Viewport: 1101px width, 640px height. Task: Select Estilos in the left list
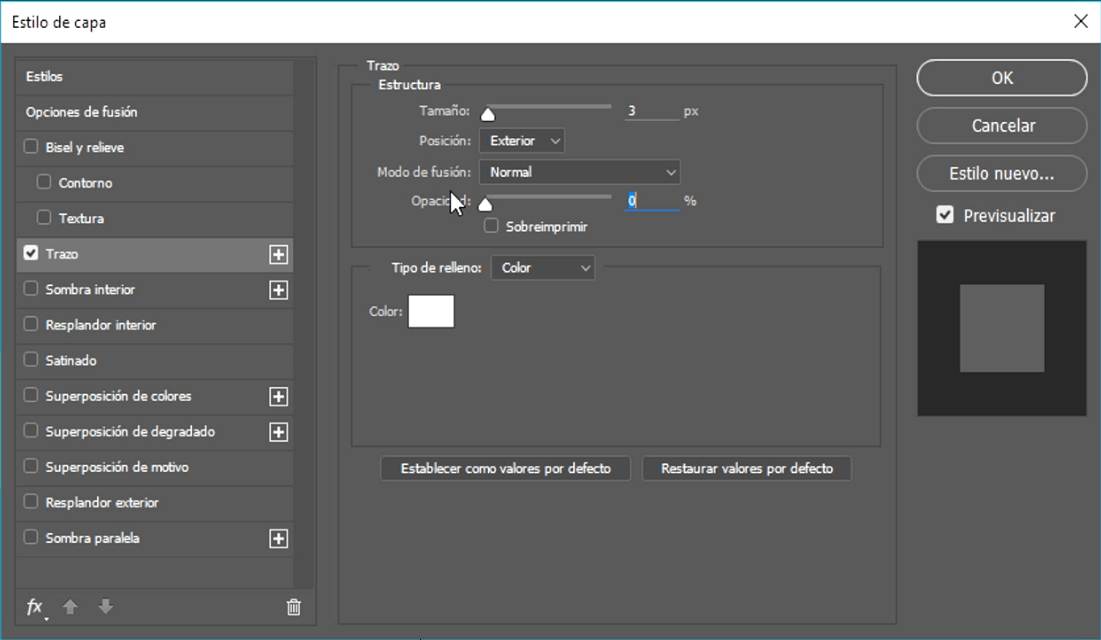click(x=154, y=77)
